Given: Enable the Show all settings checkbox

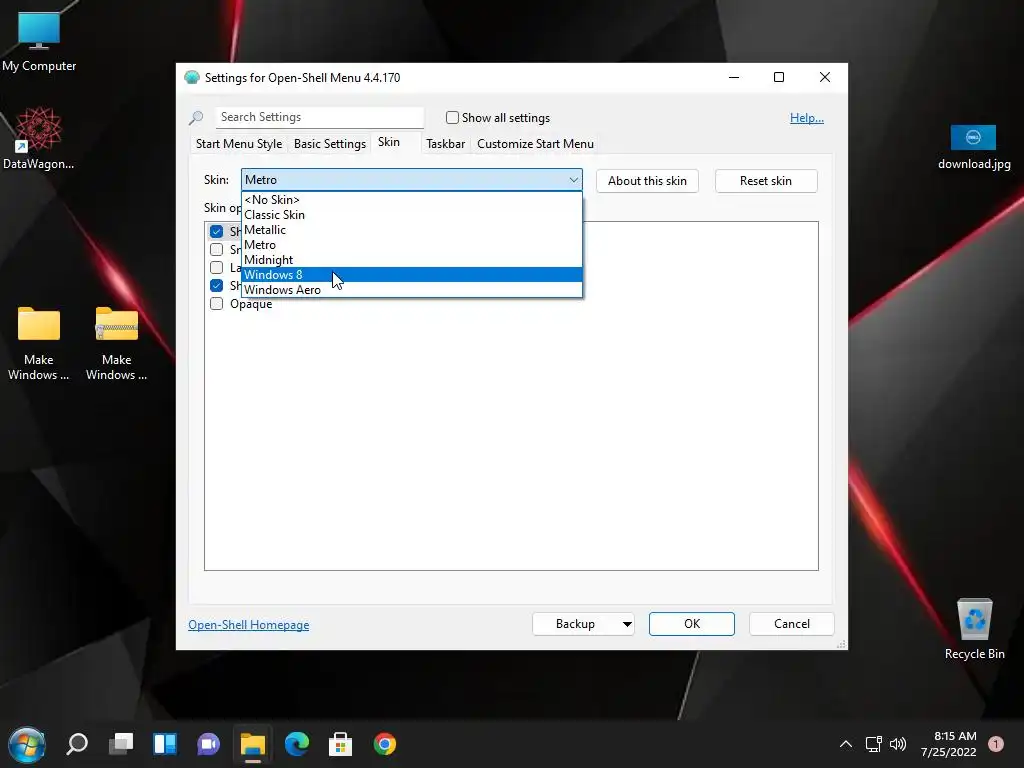Looking at the screenshot, I should (x=452, y=118).
